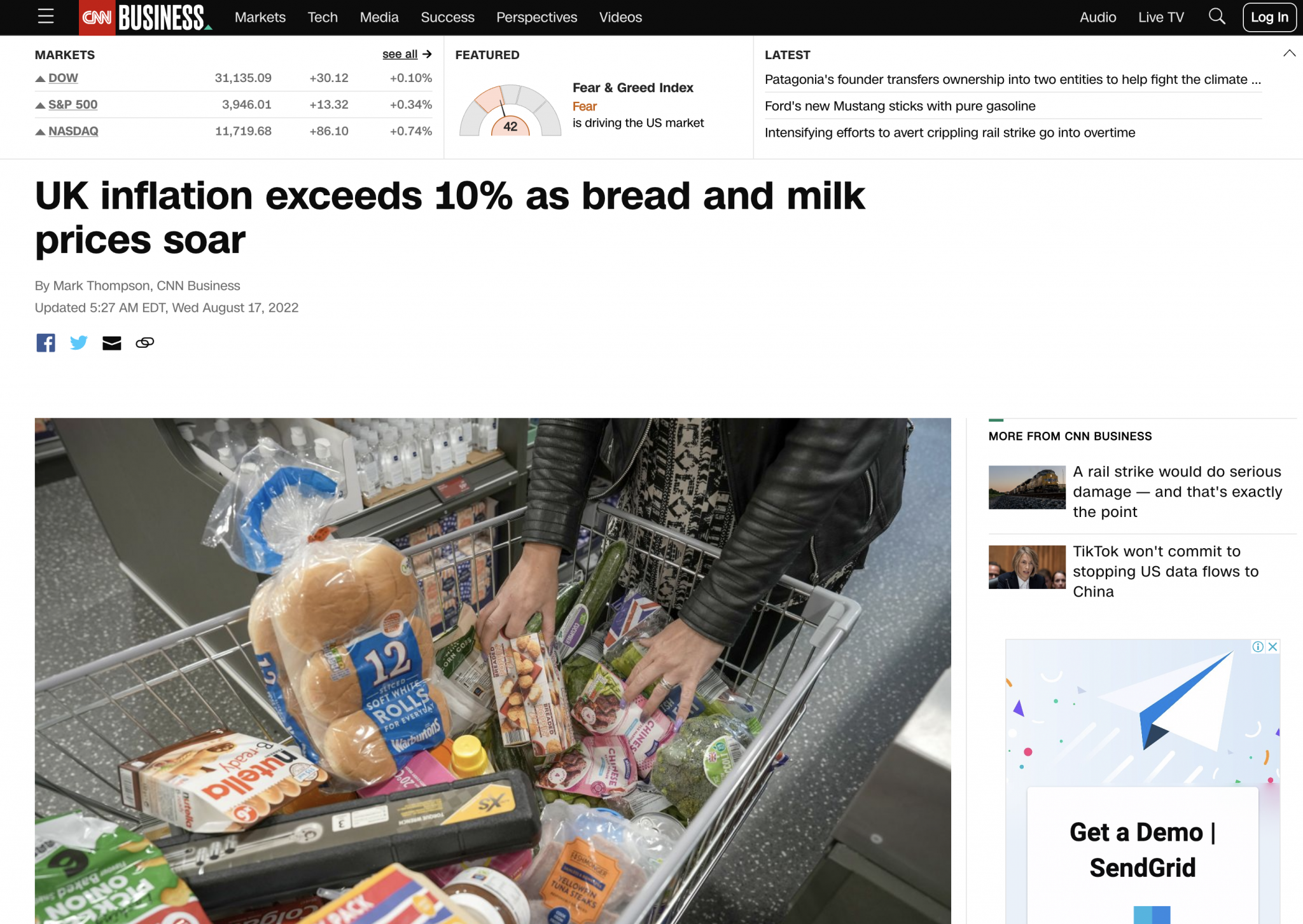The width and height of the screenshot is (1303, 924).
Task: Share article on Twitter
Action: [79, 343]
